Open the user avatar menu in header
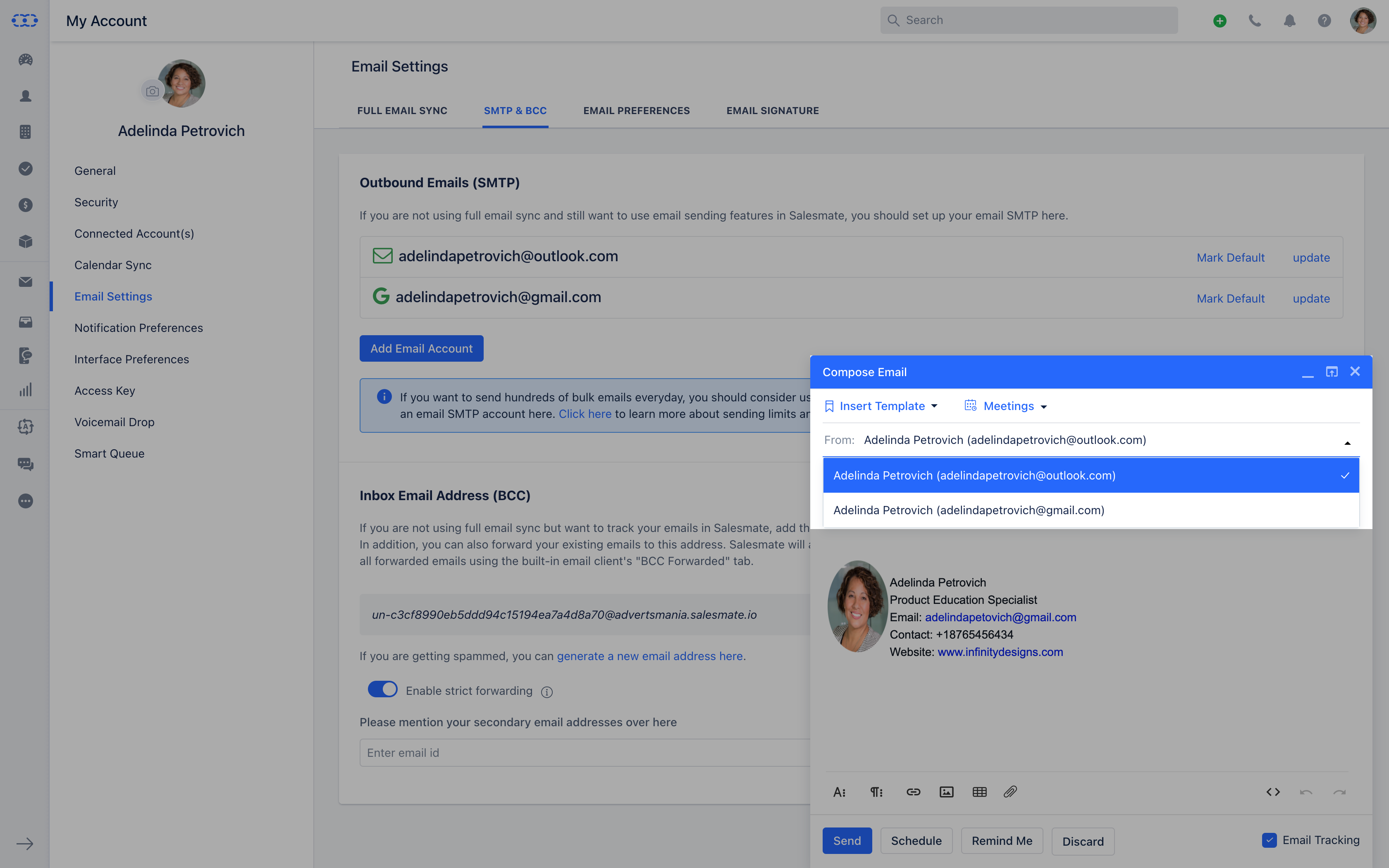 point(1363,21)
